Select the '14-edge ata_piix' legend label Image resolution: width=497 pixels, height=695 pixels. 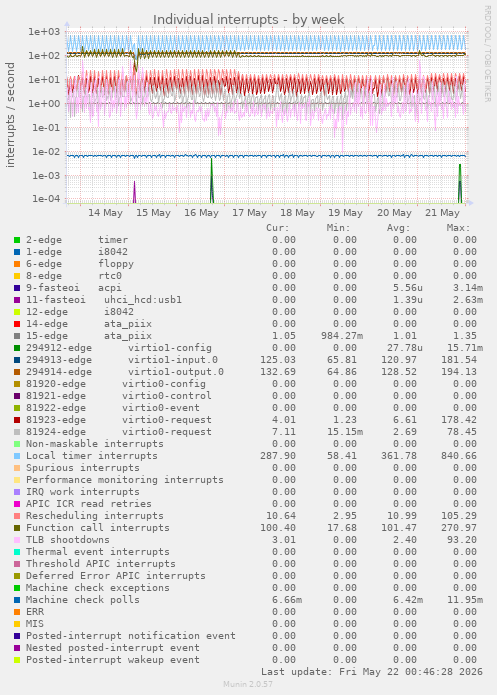pyautogui.click(x=89, y=324)
